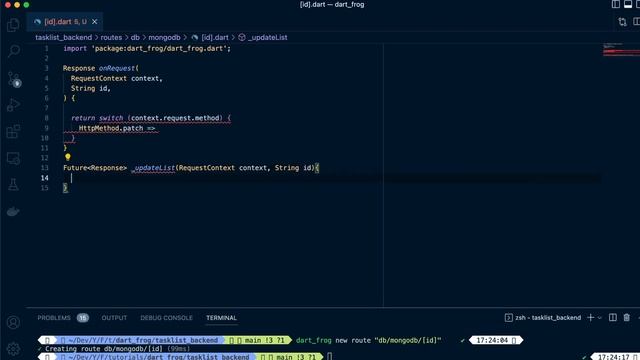
Task: Click the problems count badge 15
Action: point(82,318)
